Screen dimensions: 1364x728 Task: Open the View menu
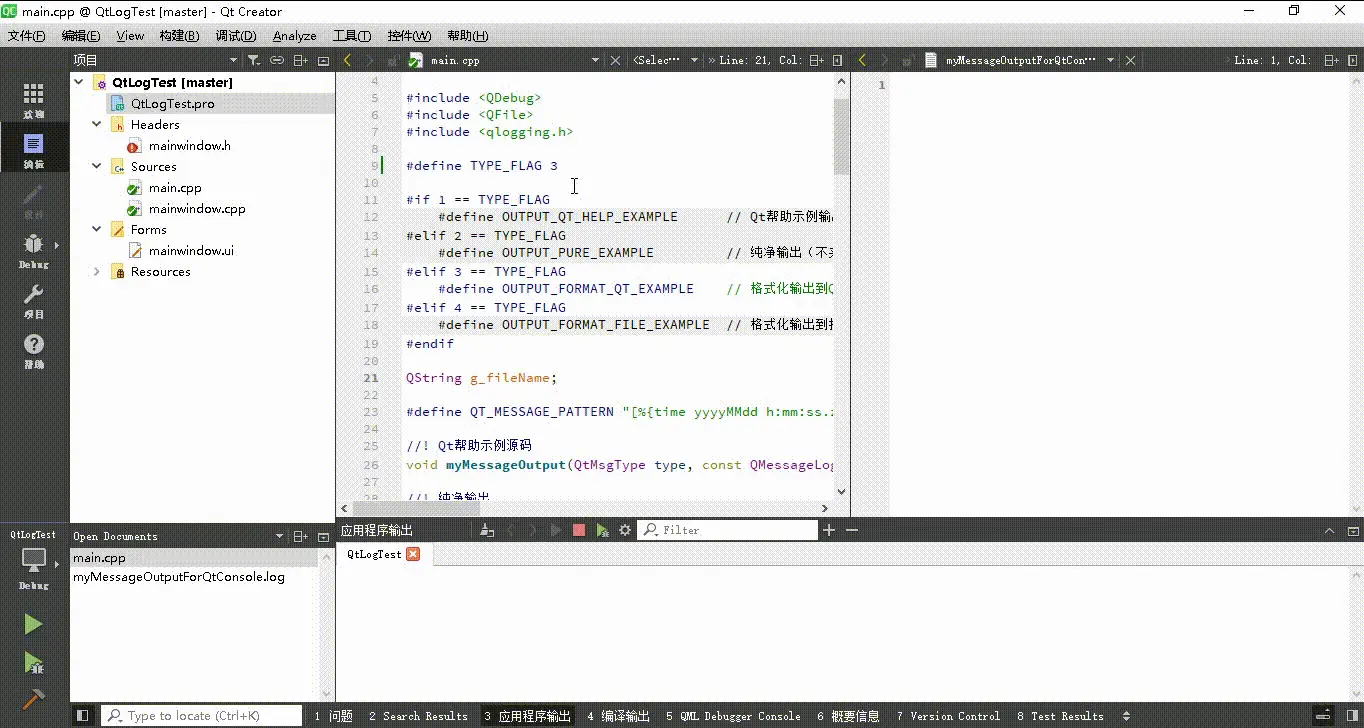[130, 35]
